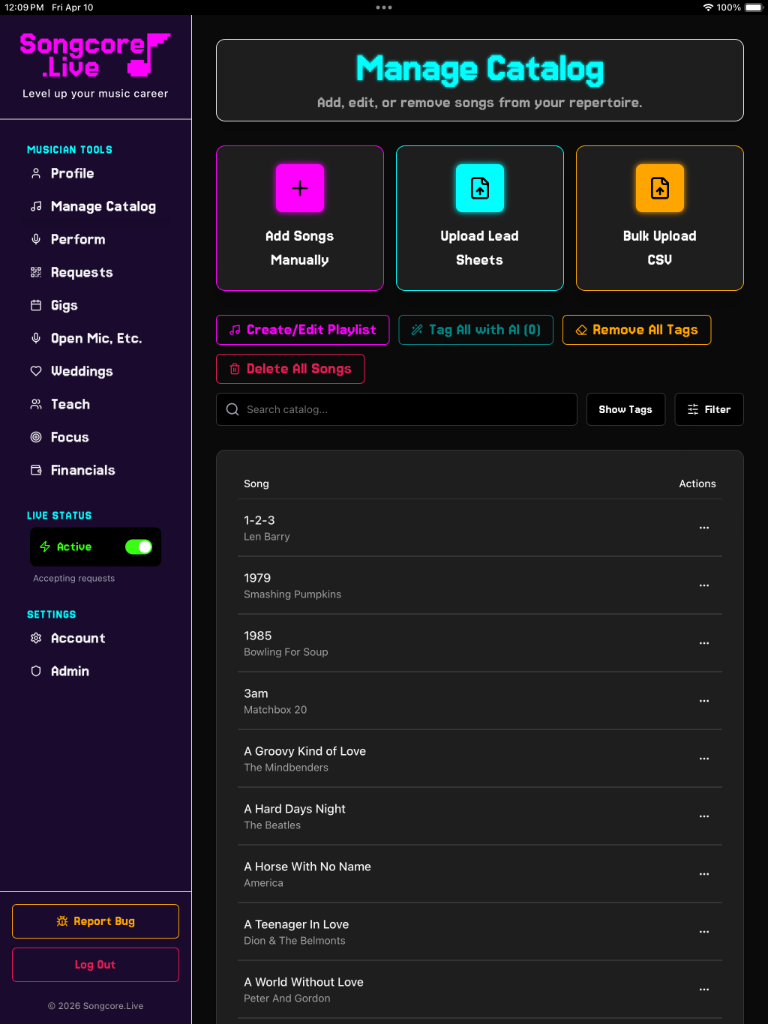Click the song title 3am
Screen dimensions: 768x1024
click(x=256, y=694)
